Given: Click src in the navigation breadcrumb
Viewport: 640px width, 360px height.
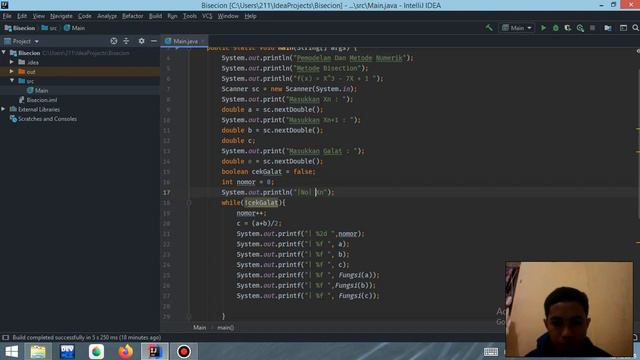Looking at the screenshot, I should [49, 28].
